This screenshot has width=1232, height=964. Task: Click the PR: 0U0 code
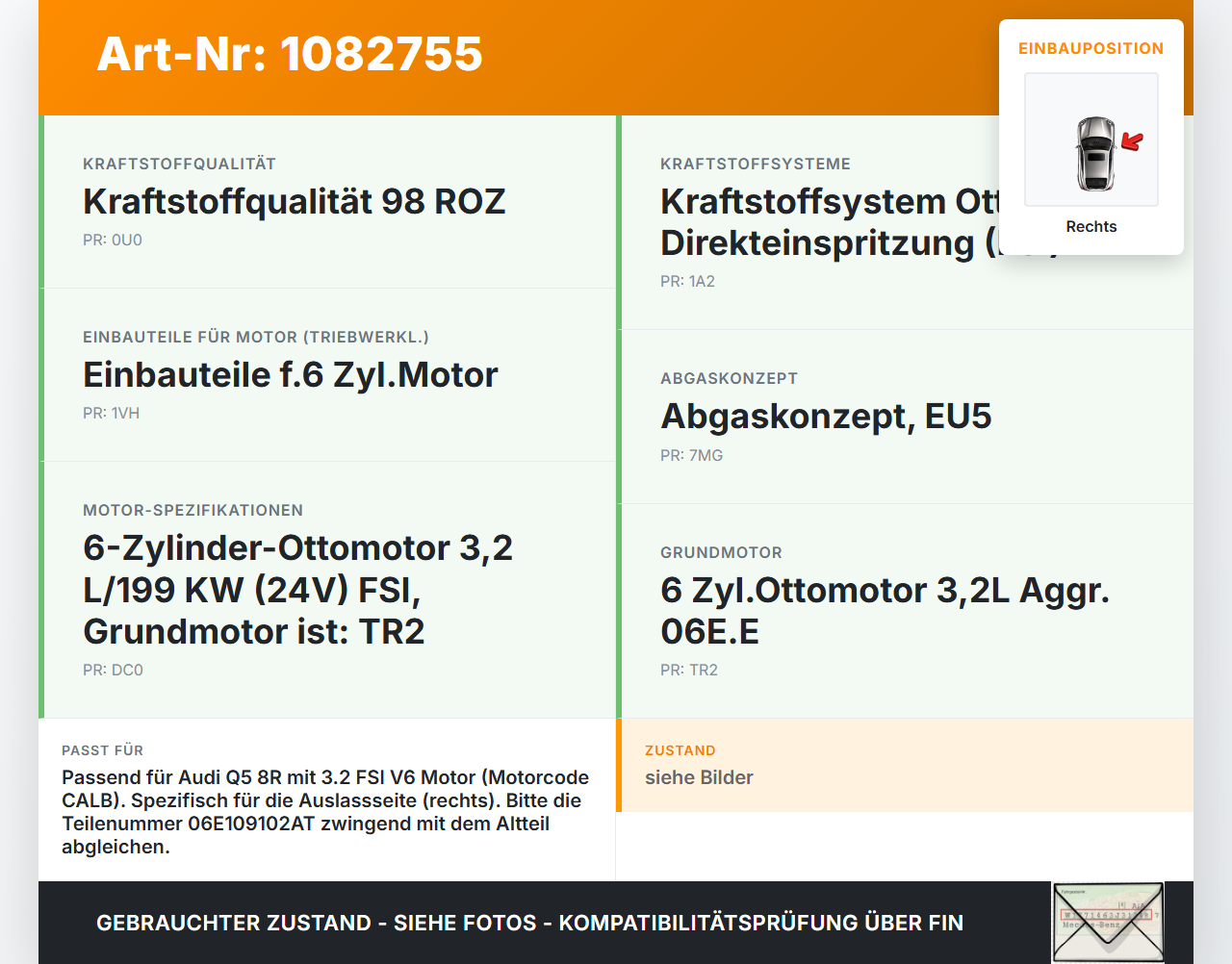tap(113, 241)
